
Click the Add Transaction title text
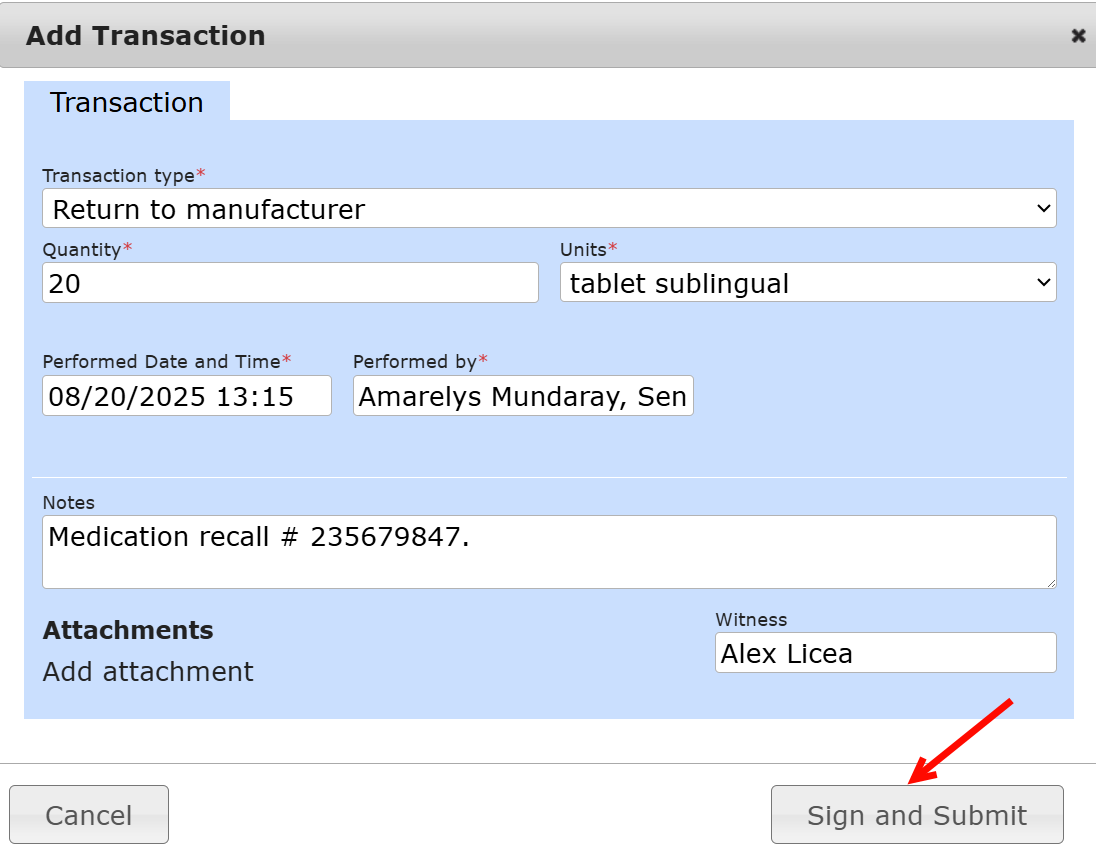point(146,36)
